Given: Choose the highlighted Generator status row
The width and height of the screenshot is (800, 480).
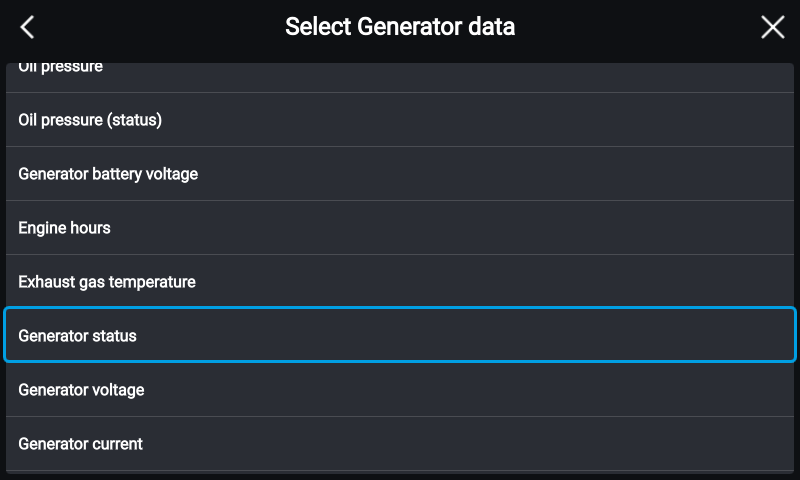Looking at the screenshot, I should pos(400,335).
